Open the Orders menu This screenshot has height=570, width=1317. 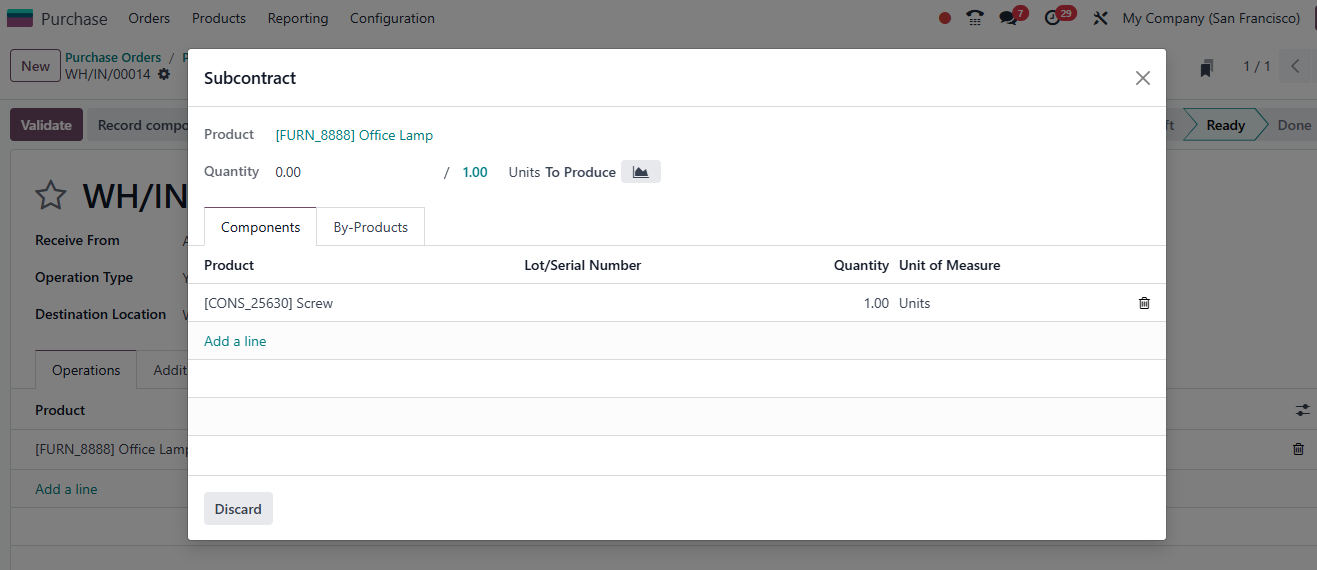[x=149, y=18]
